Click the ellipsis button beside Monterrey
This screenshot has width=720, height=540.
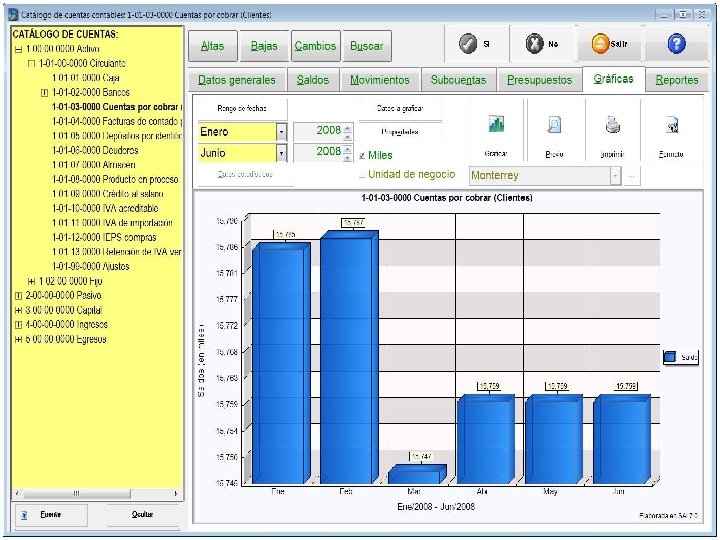tap(631, 175)
